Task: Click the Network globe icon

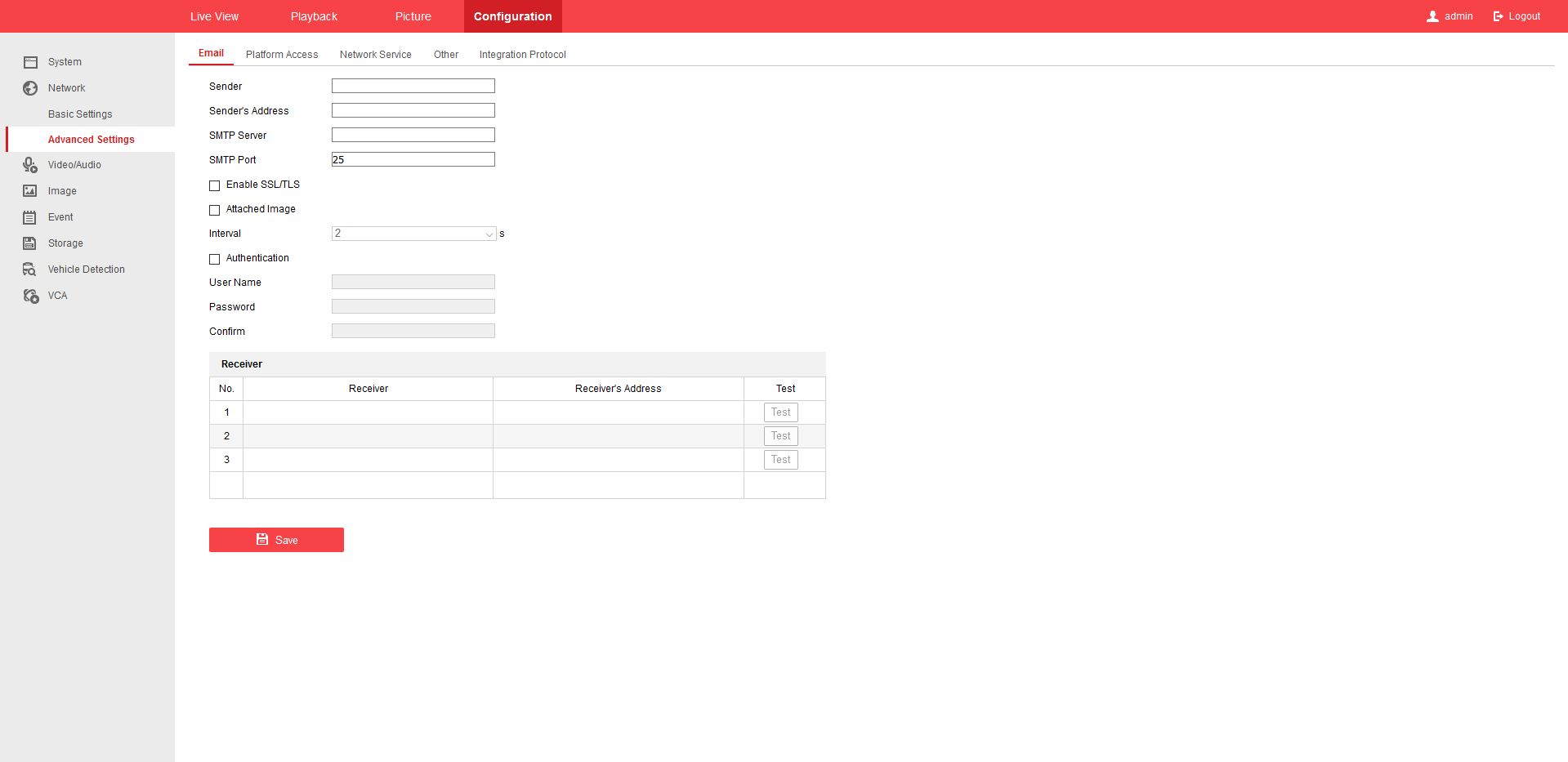Action: [x=30, y=88]
